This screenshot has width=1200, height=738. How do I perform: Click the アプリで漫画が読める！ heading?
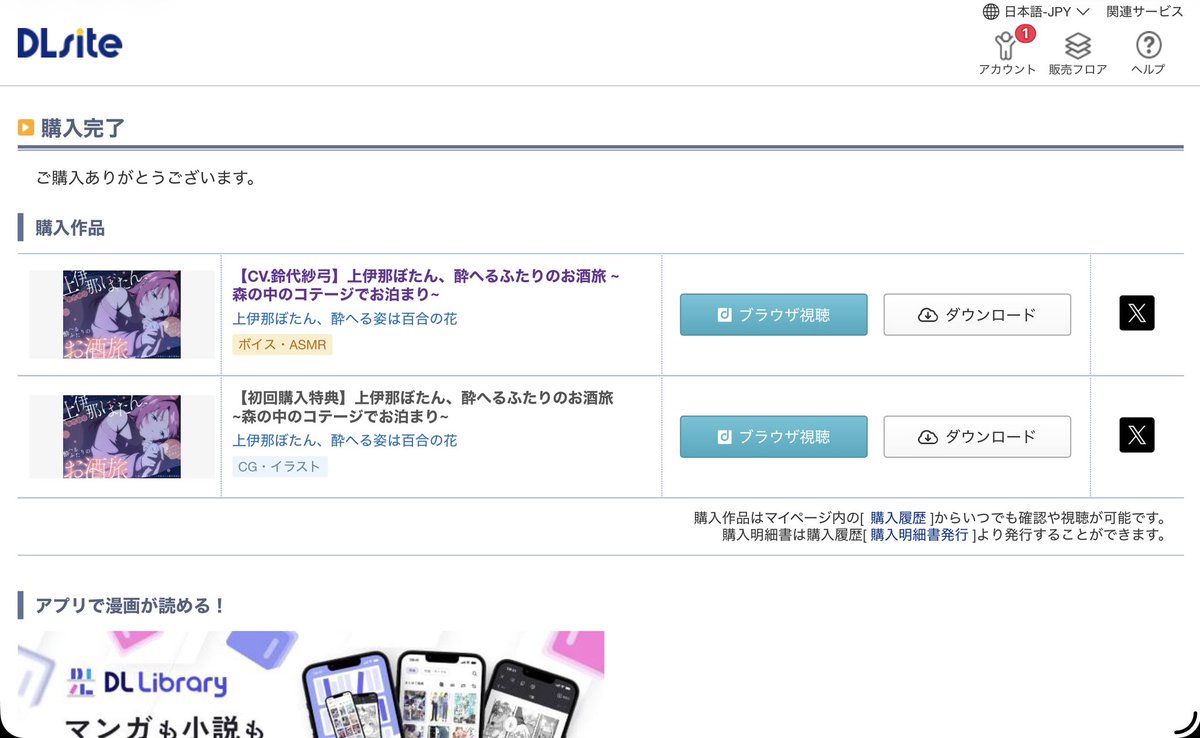[130, 606]
